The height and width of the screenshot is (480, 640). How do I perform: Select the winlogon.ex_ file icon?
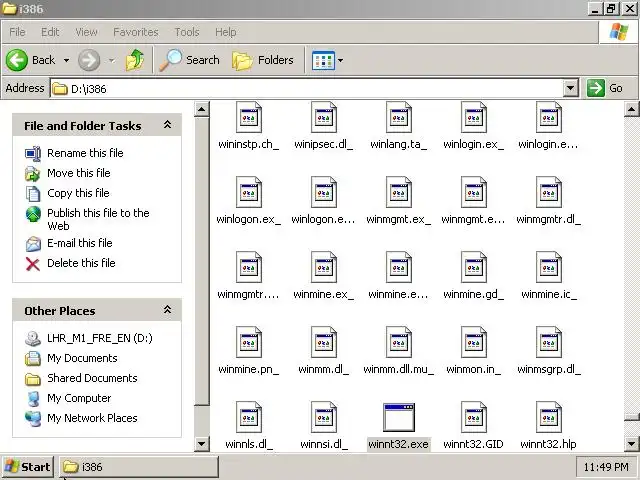[249, 192]
